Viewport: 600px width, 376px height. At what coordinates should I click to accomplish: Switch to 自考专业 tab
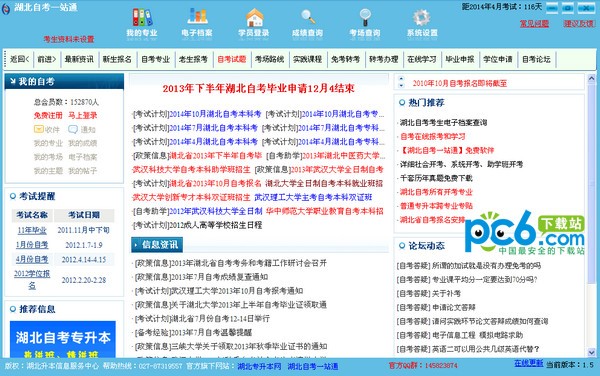pyautogui.click(x=155, y=59)
